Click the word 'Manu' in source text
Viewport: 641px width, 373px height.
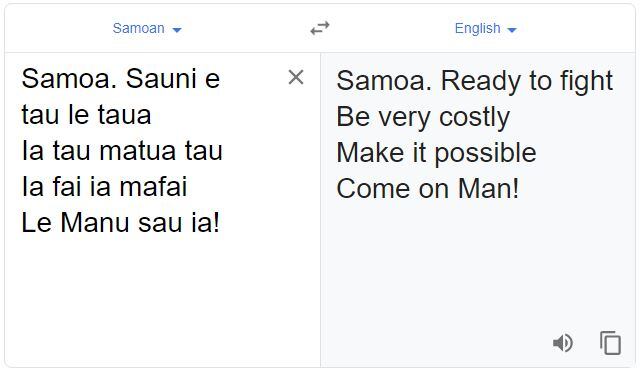96,222
